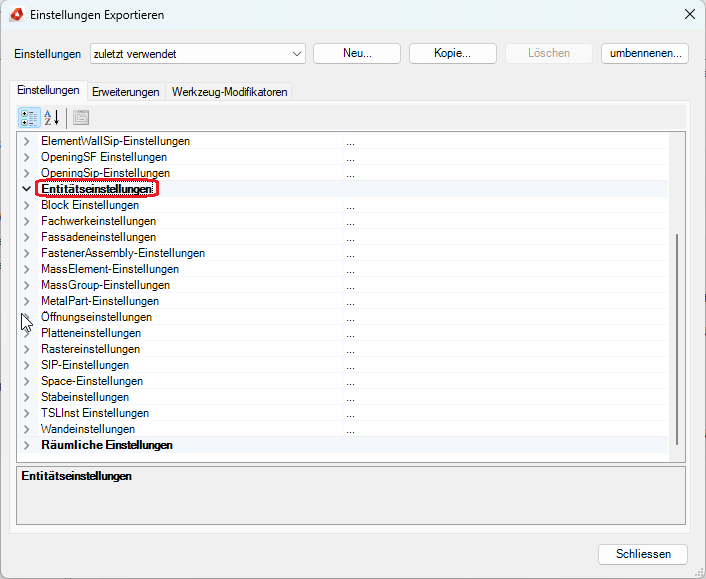Click the property grid vertical scrollbar thumb
The image size is (706, 579).
click(677, 339)
